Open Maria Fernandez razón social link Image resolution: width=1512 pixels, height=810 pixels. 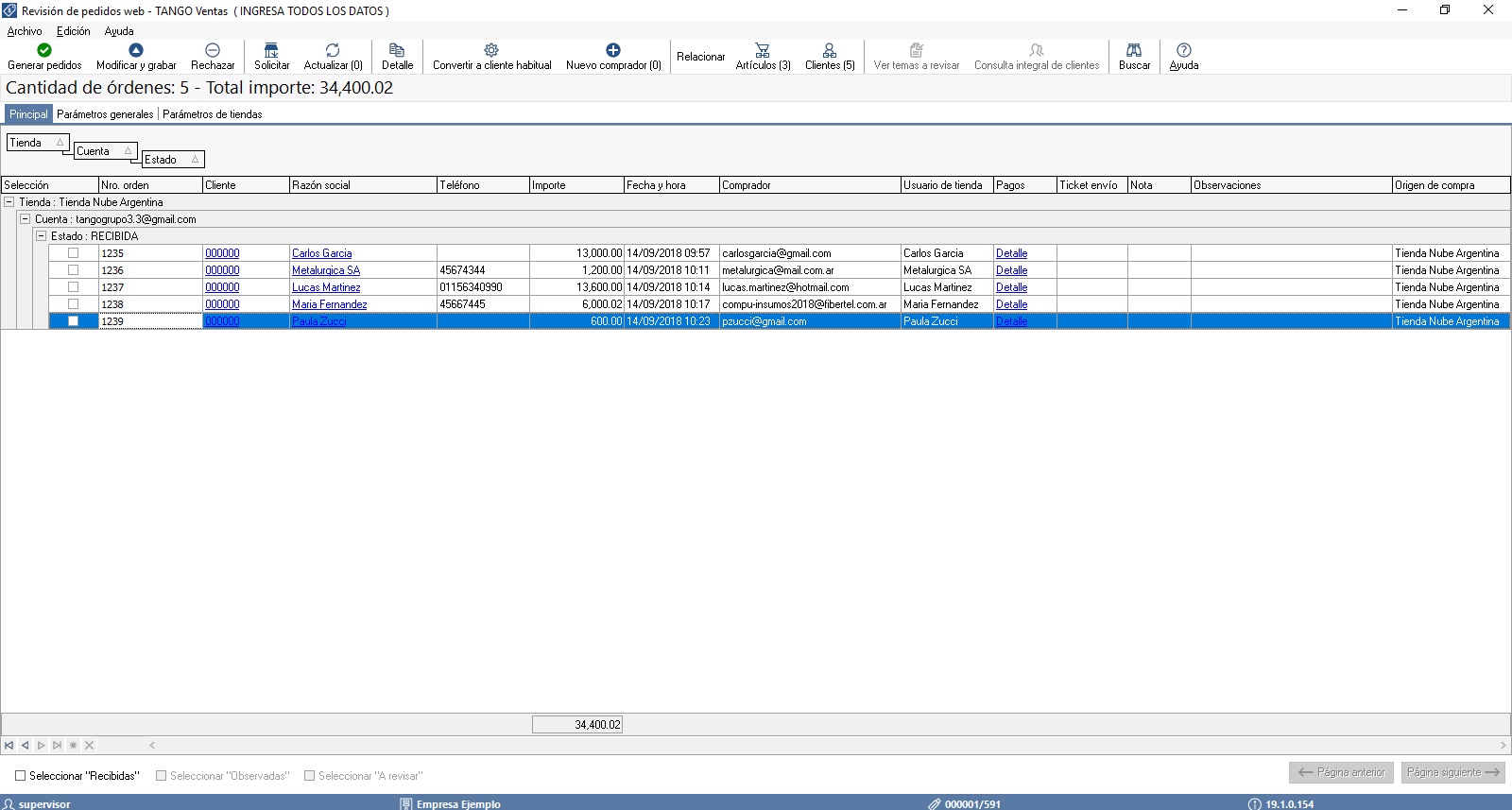[329, 304]
